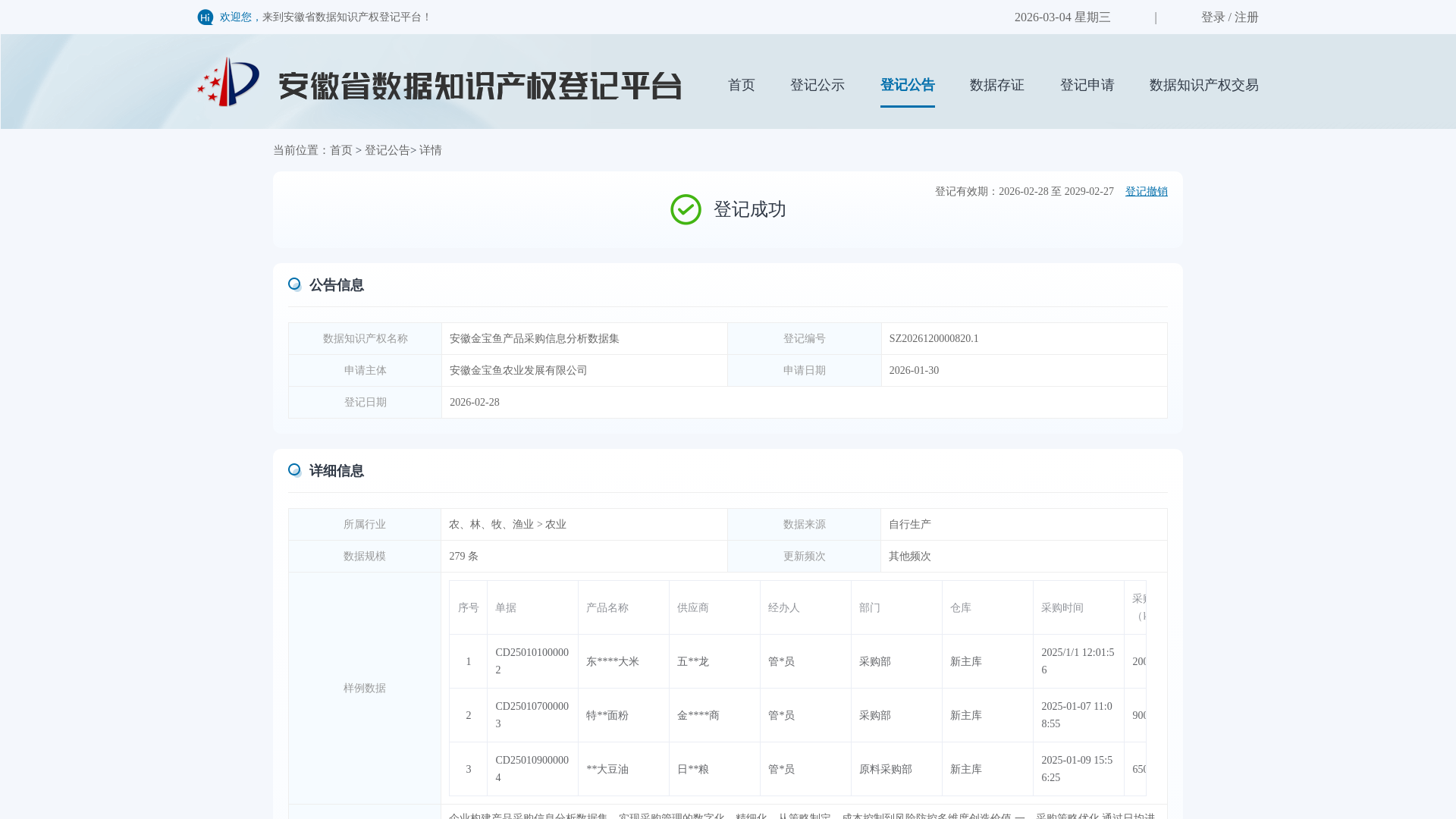Screen dimensions: 1456x819
Task: Click 首页 in the breadcrumb
Action: (341, 150)
